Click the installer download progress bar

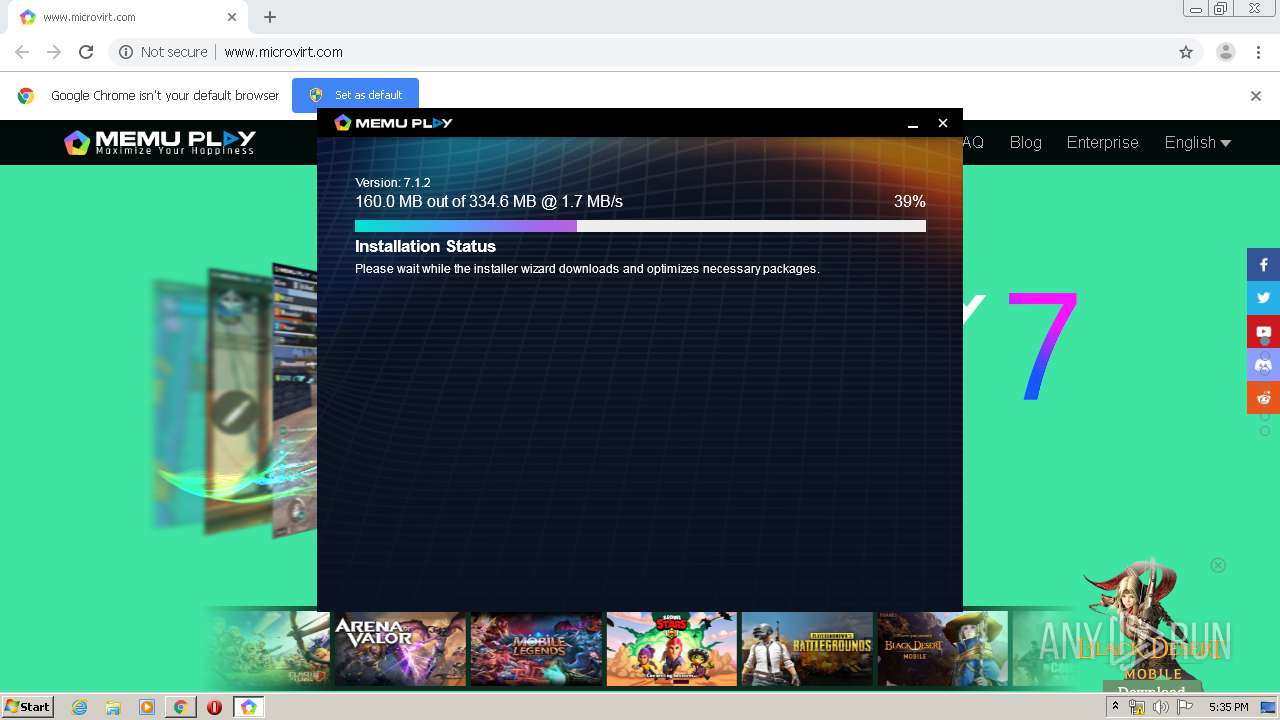click(640, 226)
